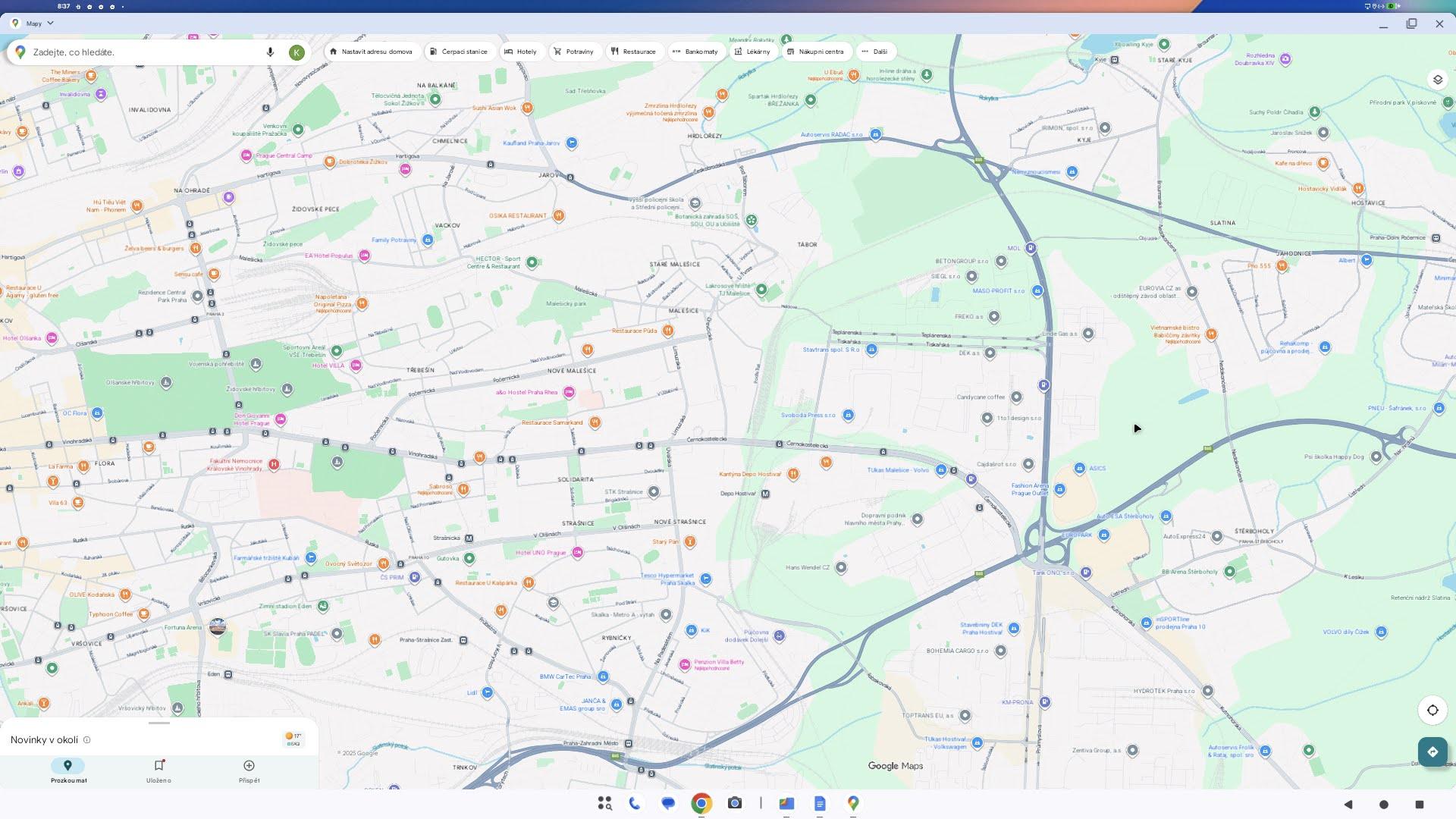Switch to the Prozkoumat tab
The width and height of the screenshot is (1456, 819).
[68, 771]
